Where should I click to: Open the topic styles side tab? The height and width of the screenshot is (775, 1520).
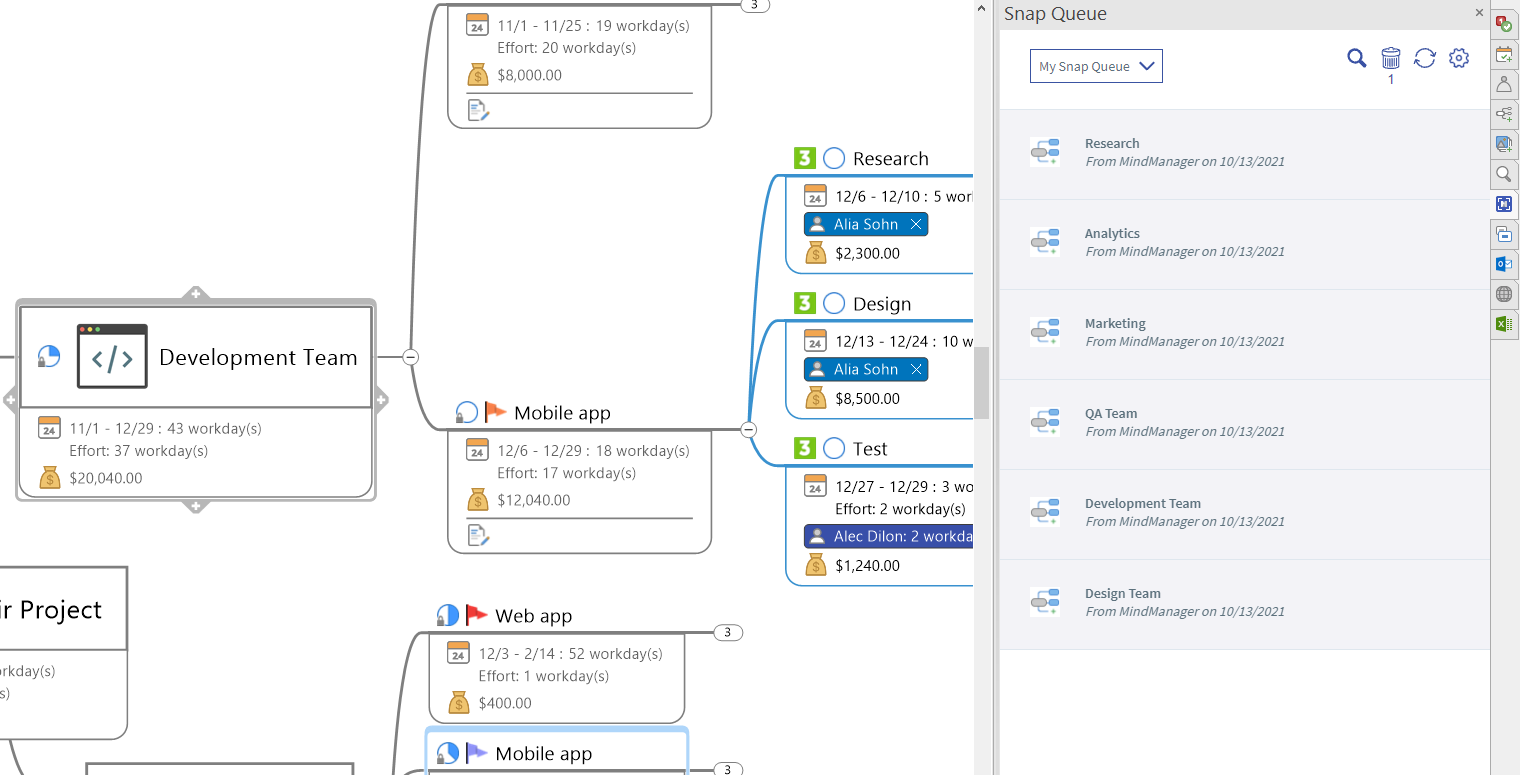pyautogui.click(x=1504, y=234)
